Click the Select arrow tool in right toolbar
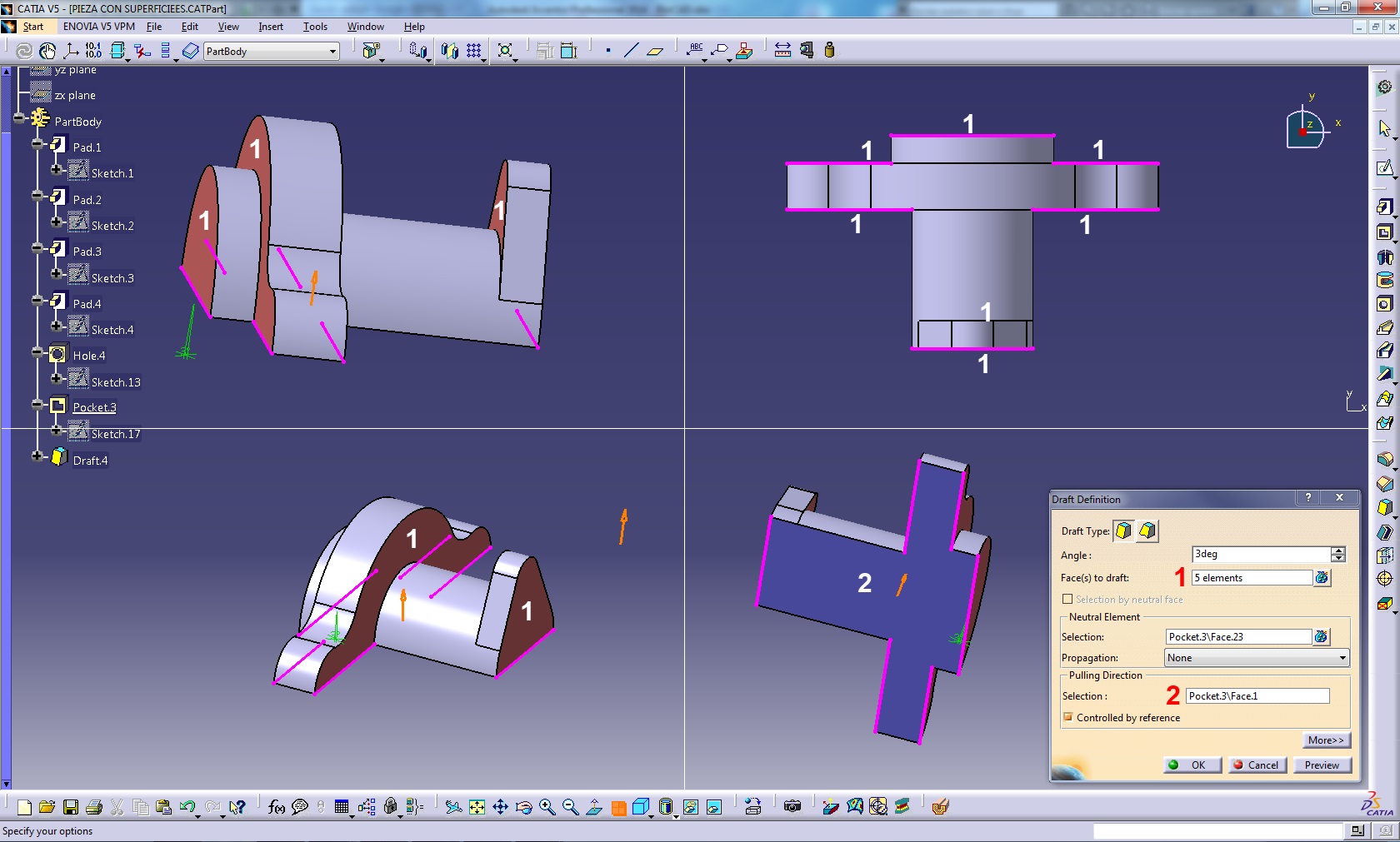1400x842 pixels. (1384, 128)
